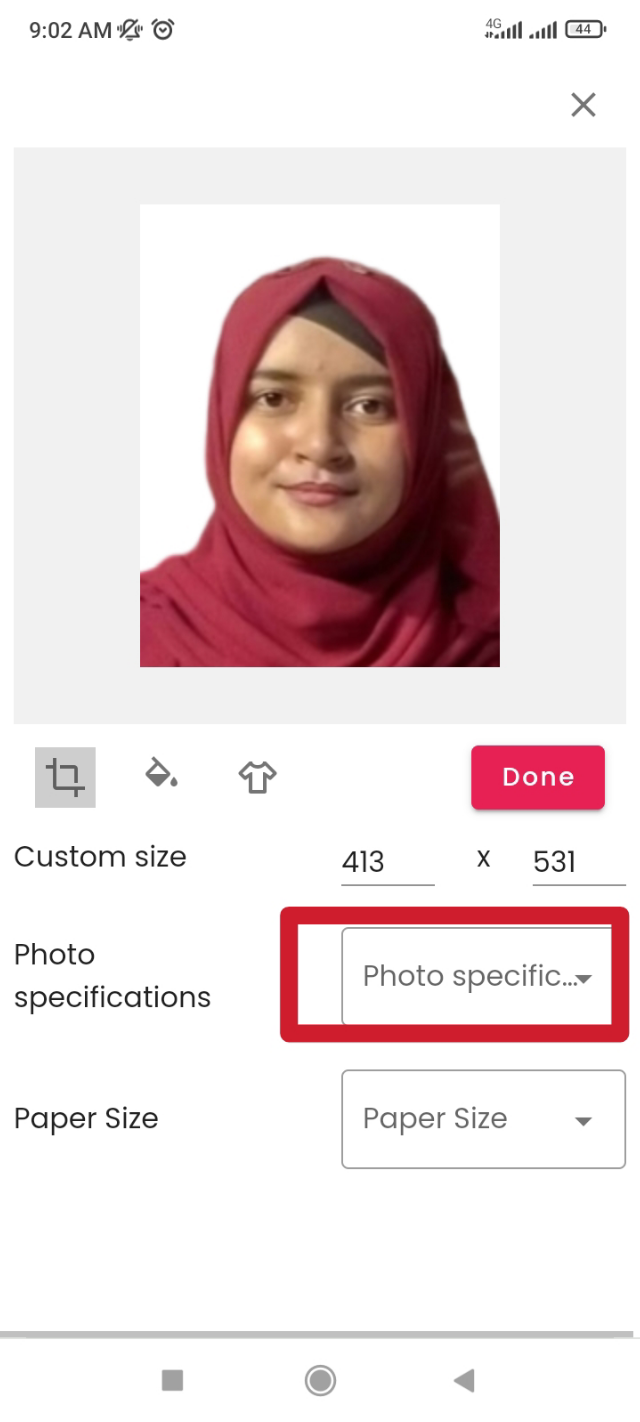
Task: Open the background color fill tool
Action: click(x=161, y=774)
